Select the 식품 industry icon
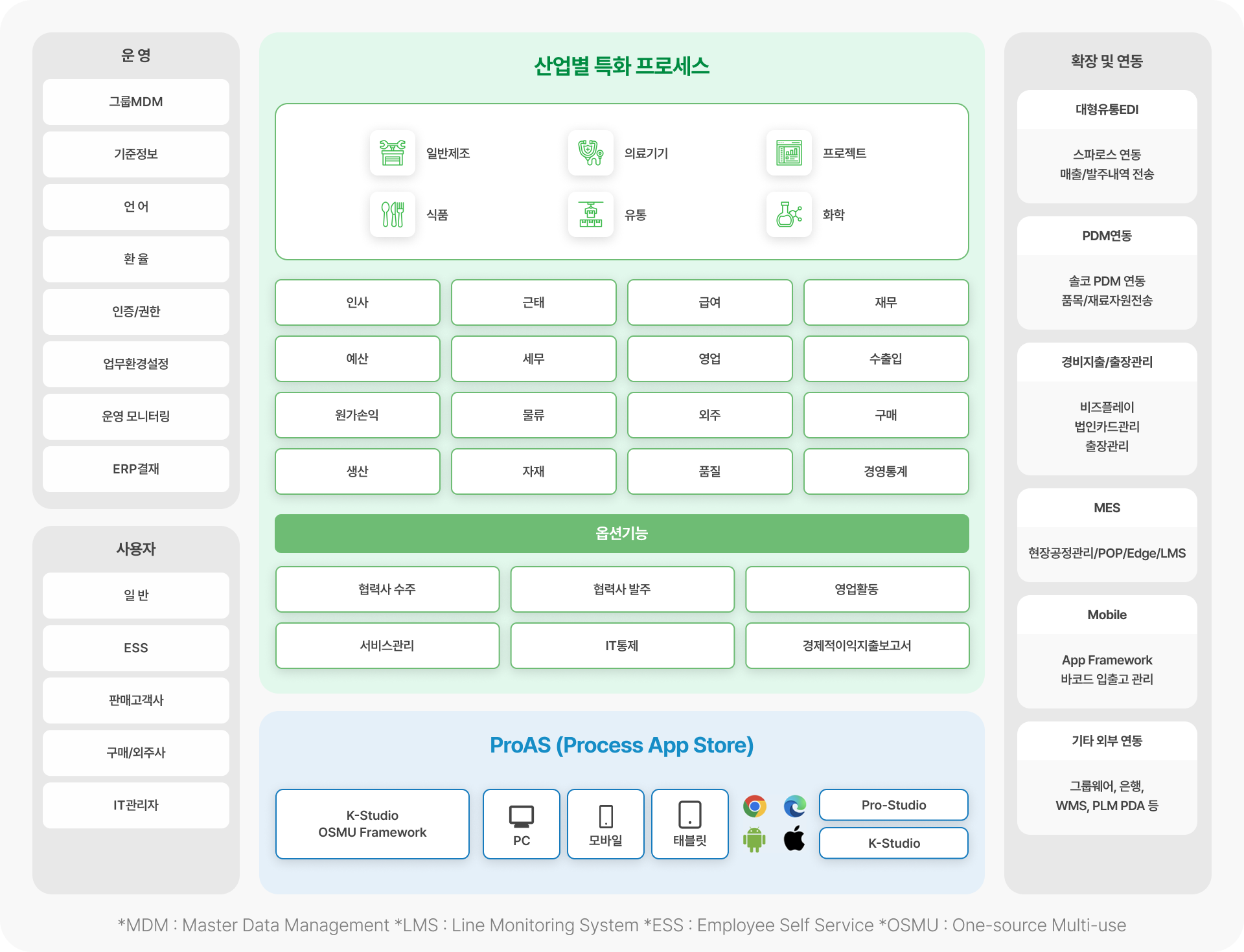Viewport: 1244px width, 952px height. 393,215
